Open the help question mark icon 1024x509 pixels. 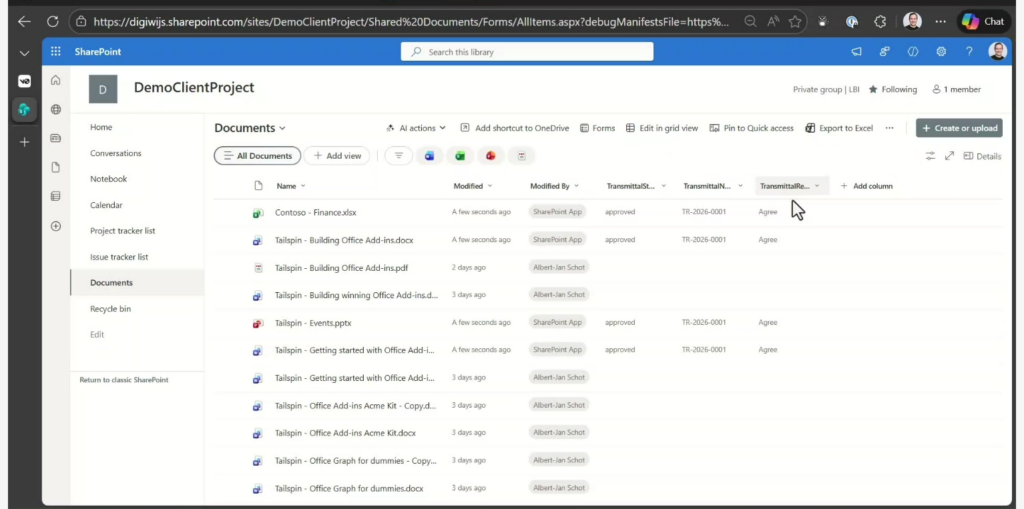click(x=969, y=52)
